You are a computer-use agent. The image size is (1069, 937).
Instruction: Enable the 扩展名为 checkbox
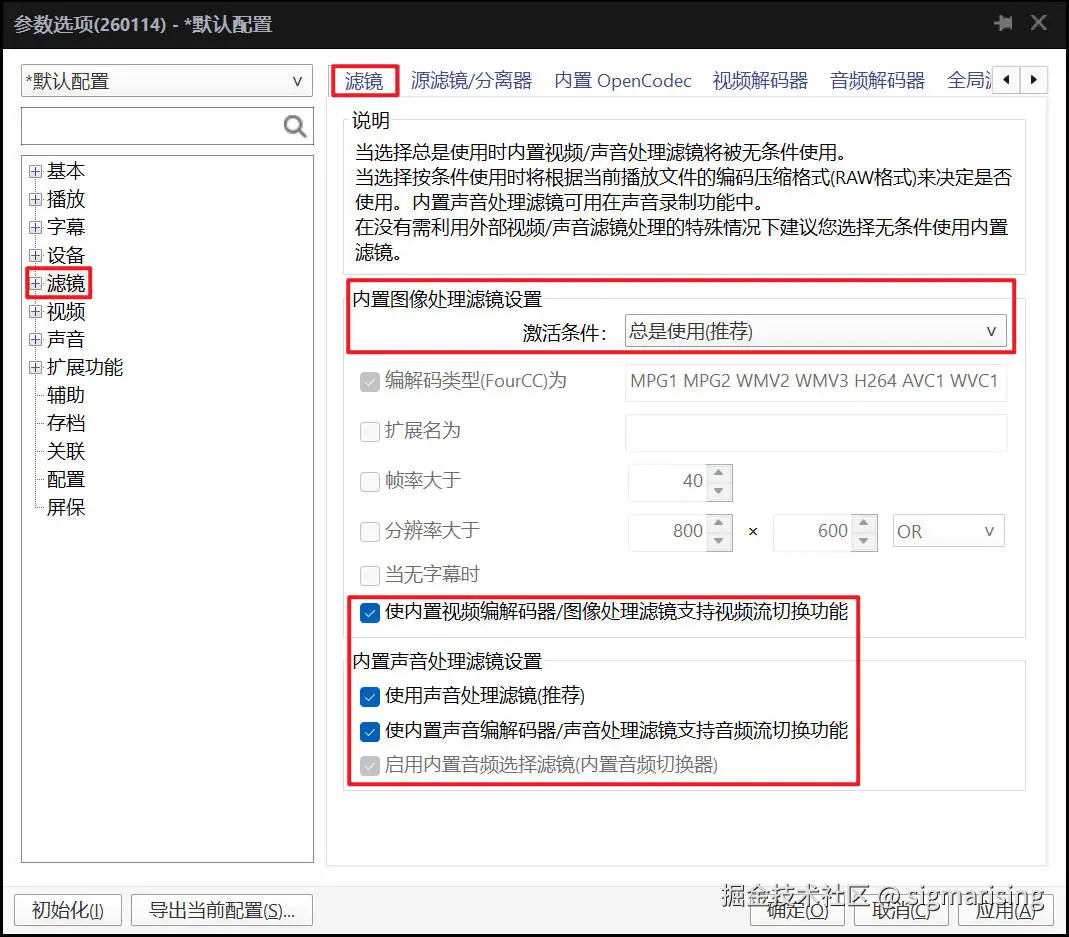coord(369,432)
